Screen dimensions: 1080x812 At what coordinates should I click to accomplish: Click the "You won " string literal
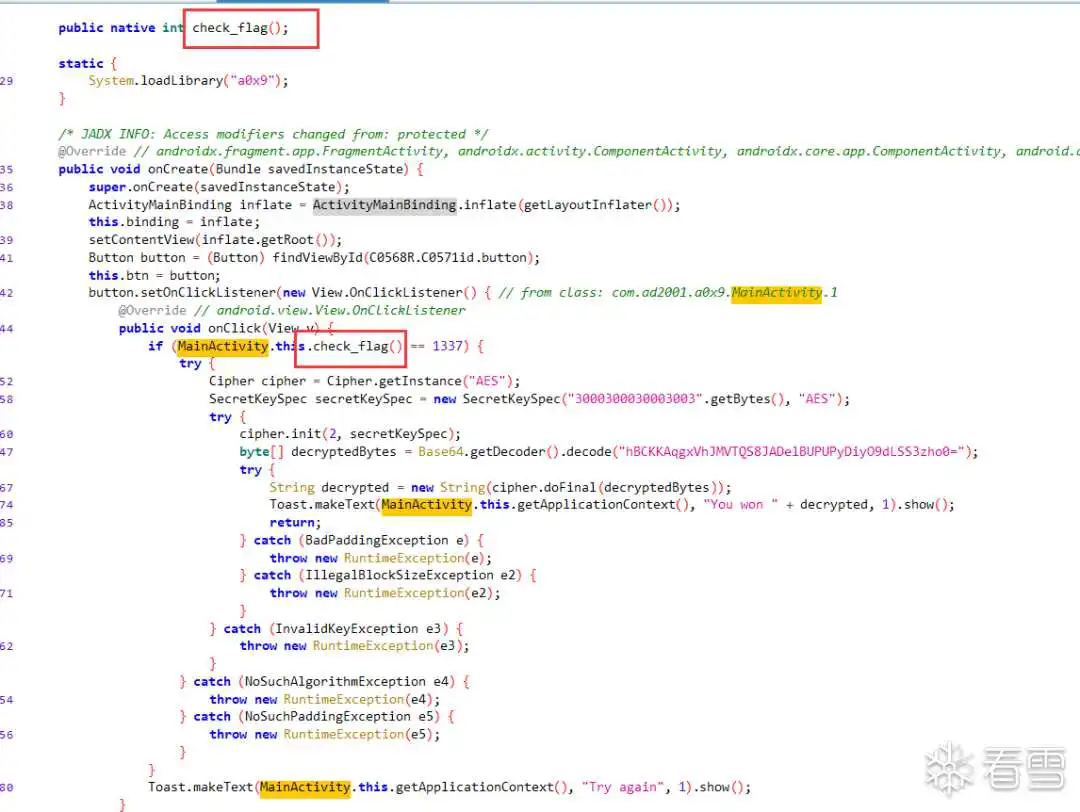click(740, 505)
